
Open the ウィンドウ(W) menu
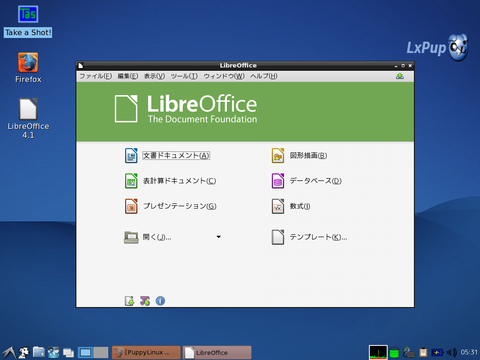[x=224, y=76]
